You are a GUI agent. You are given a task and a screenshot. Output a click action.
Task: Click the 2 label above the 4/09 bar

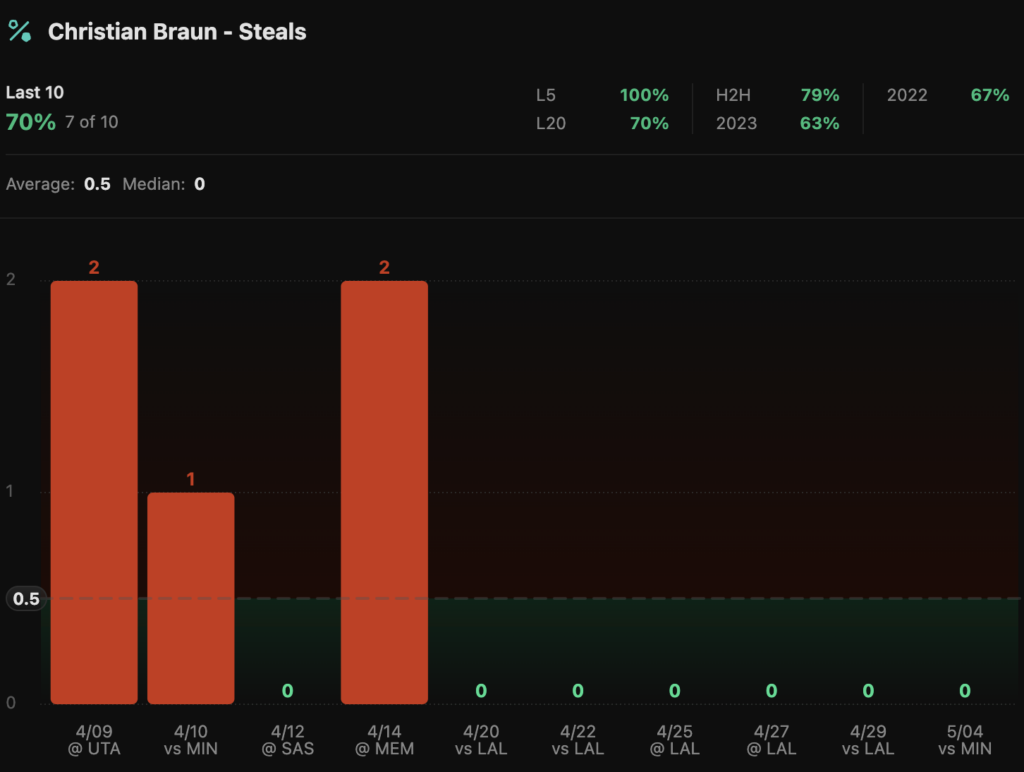pyautogui.click(x=94, y=267)
